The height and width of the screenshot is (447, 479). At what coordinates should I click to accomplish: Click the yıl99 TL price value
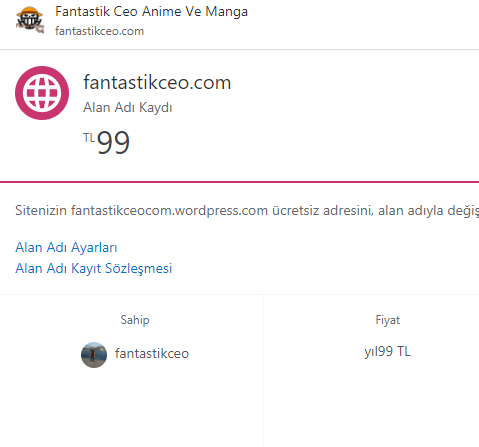click(x=387, y=352)
